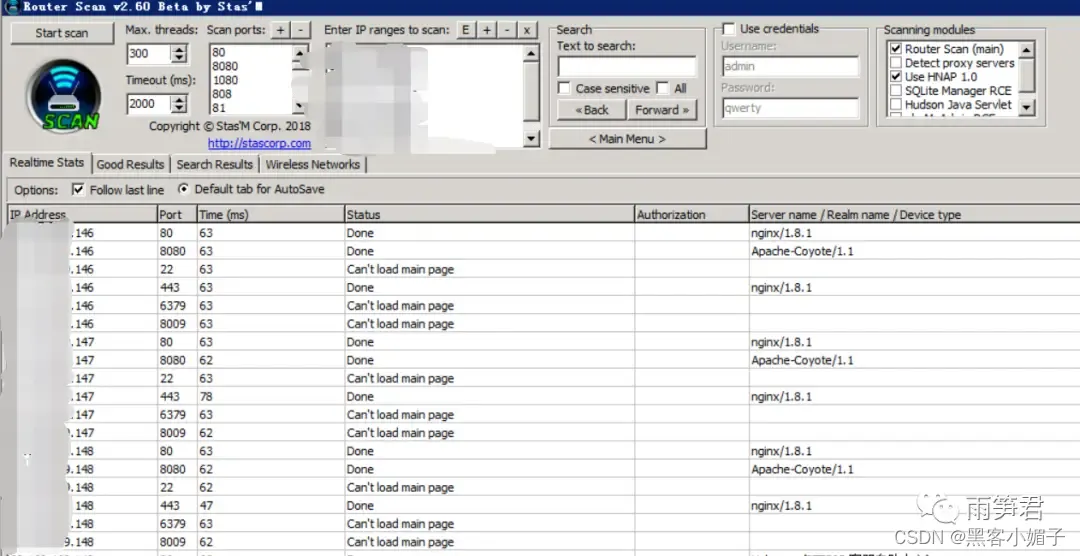Increase Max. threads with up arrow
Image resolution: width=1080 pixels, height=556 pixels.
coord(179,50)
